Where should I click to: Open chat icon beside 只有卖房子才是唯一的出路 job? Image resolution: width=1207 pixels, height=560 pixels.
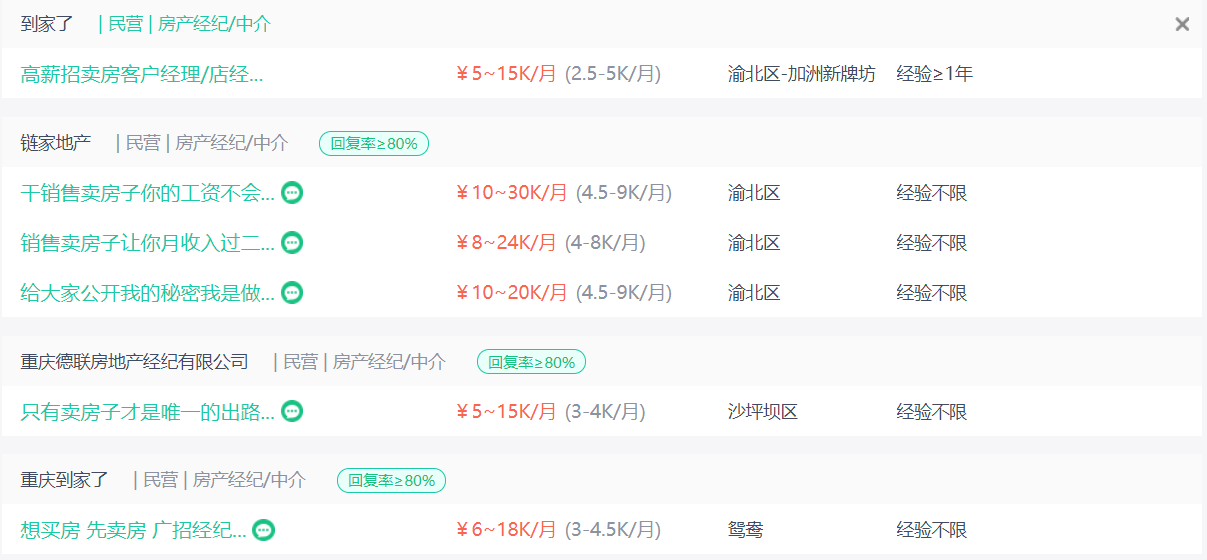pos(292,411)
